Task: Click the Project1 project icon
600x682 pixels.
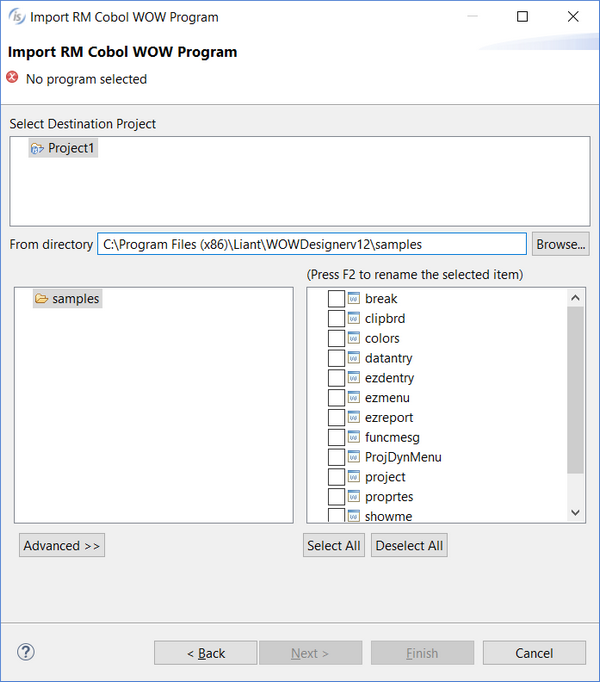Action: (37, 148)
